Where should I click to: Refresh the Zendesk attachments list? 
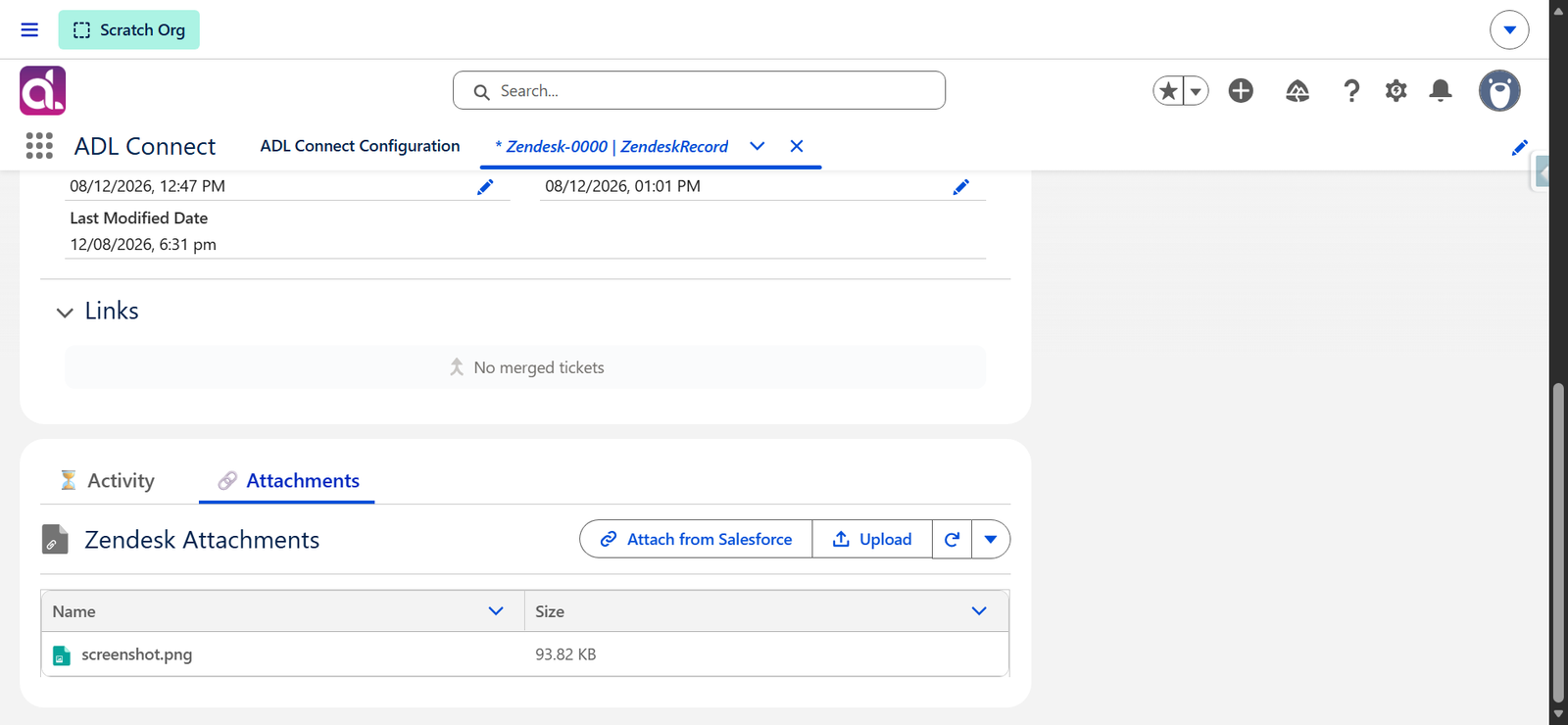point(952,539)
